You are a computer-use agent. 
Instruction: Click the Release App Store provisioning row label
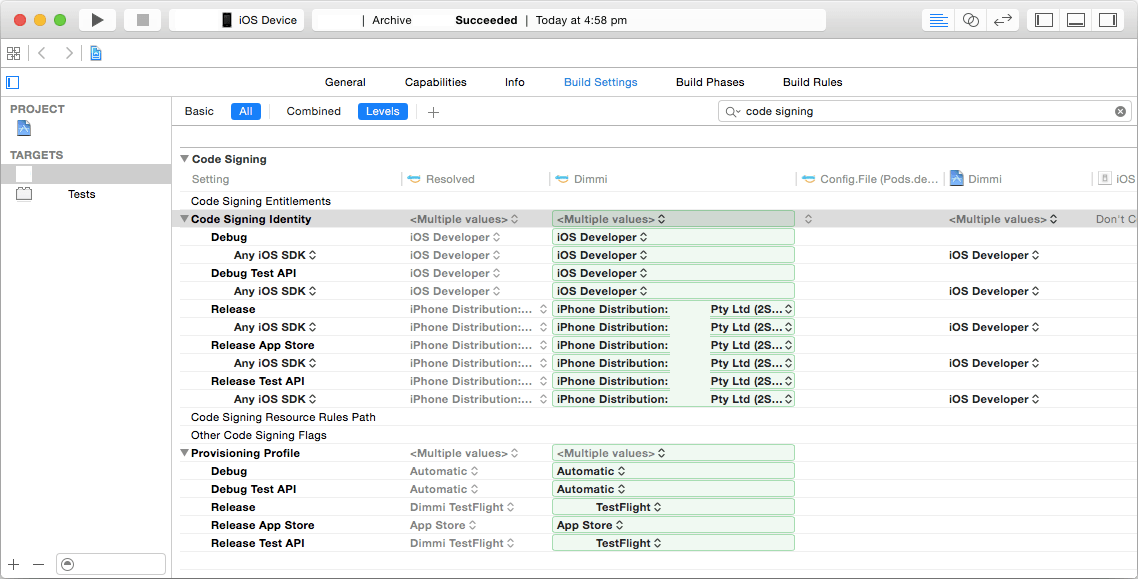(x=262, y=525)
